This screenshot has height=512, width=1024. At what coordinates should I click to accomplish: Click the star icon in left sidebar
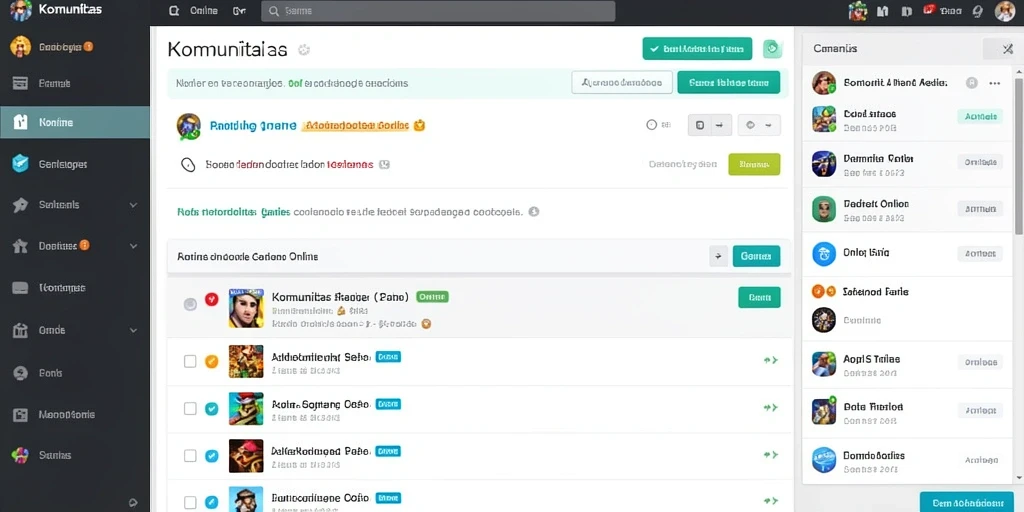(20, 205)
